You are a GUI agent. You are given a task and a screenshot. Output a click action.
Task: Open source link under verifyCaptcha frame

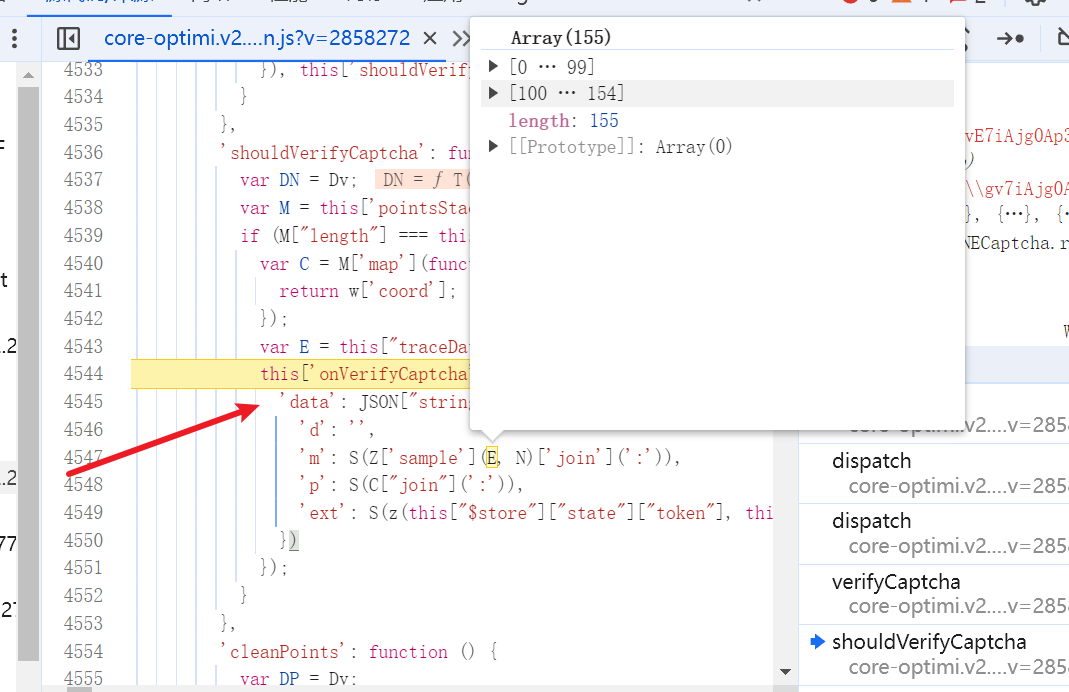coord(958,606)
